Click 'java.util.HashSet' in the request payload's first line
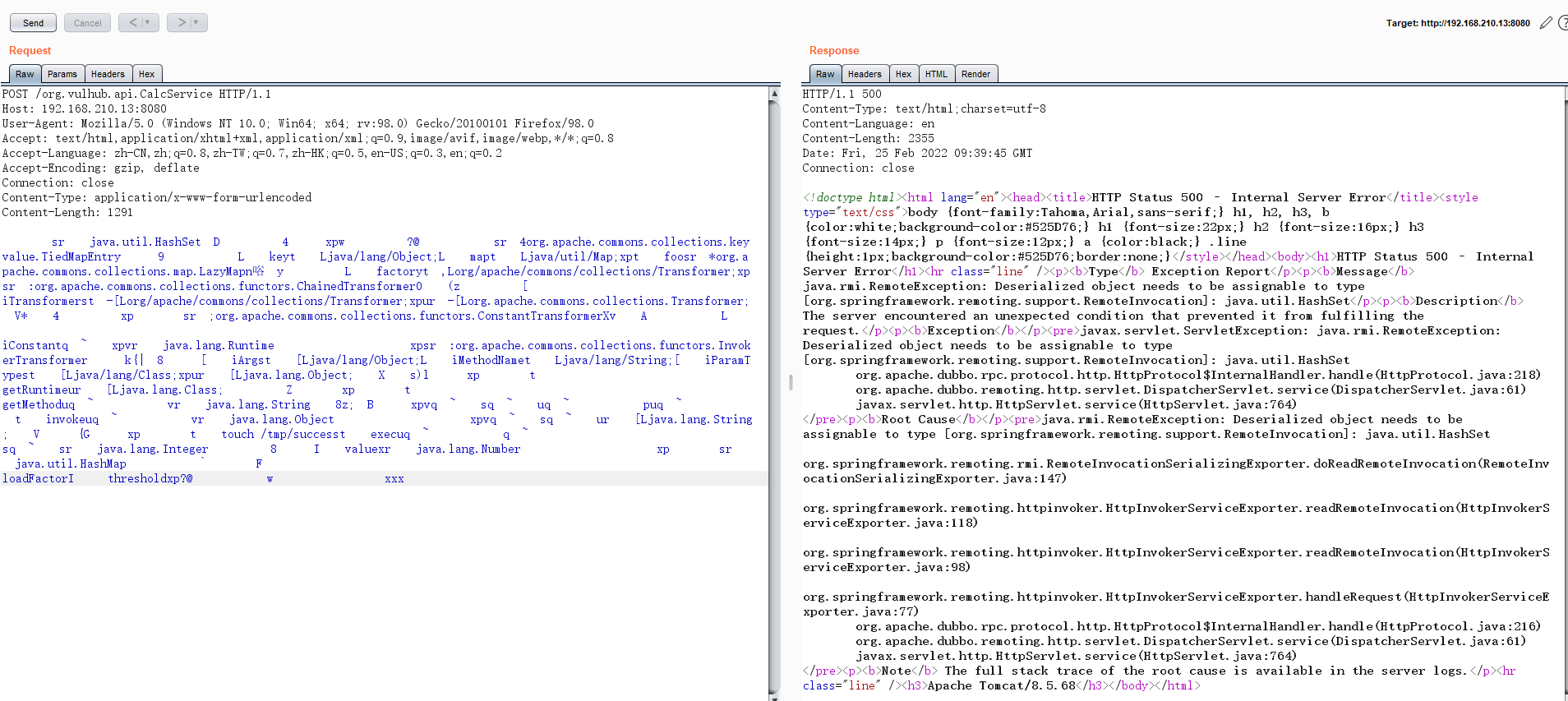The width and height of the screenshot is (1568, 701). click(145, 242)
